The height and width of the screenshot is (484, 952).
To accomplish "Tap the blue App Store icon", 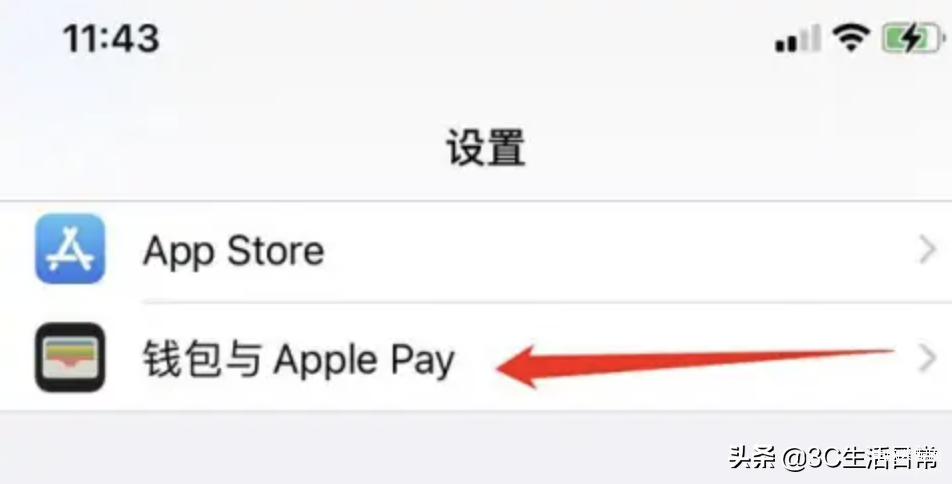I will (x=70, y=248).
